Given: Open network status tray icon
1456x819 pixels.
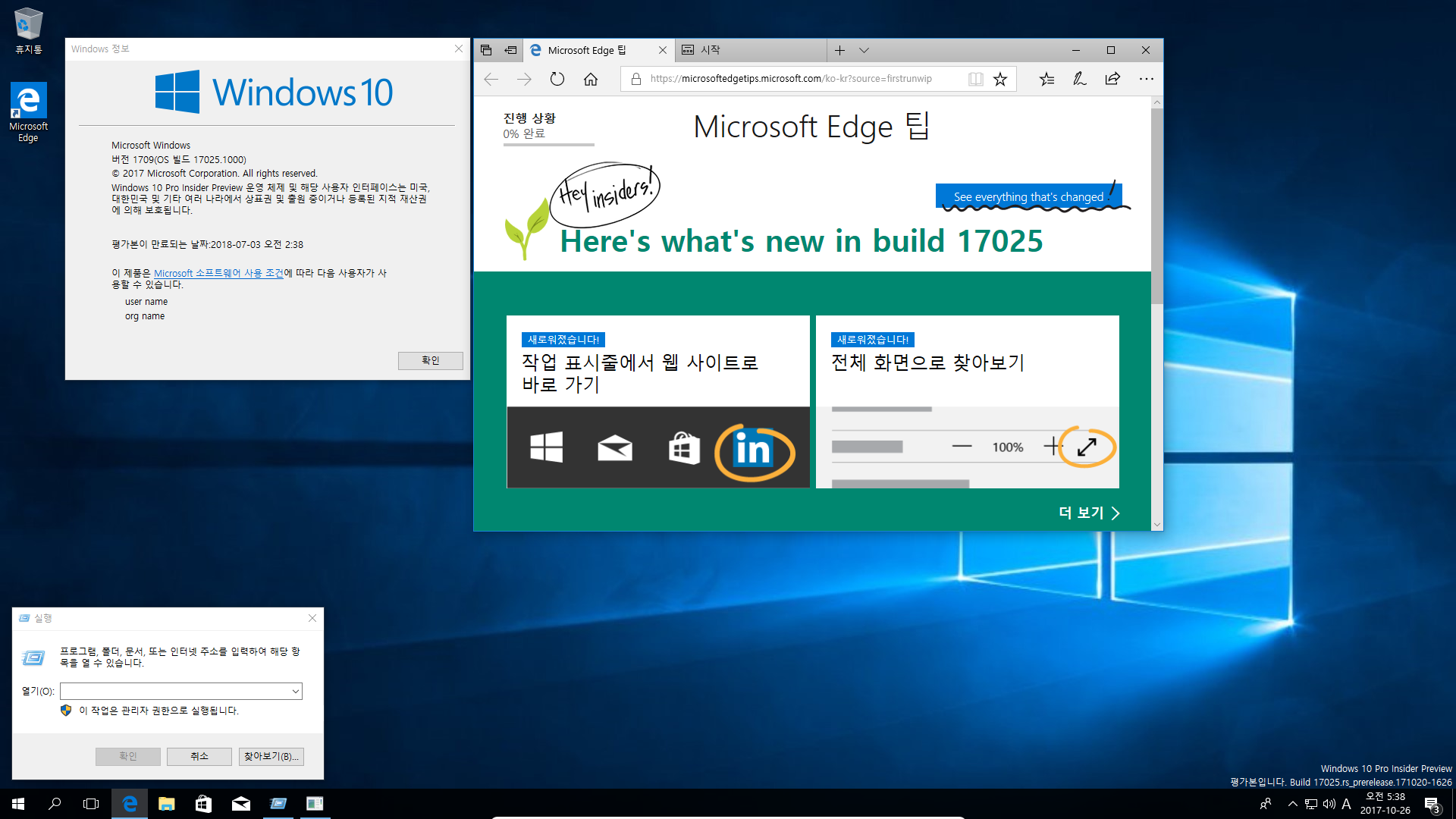Looking at the screenshot, I should (x=1311, y=804).
